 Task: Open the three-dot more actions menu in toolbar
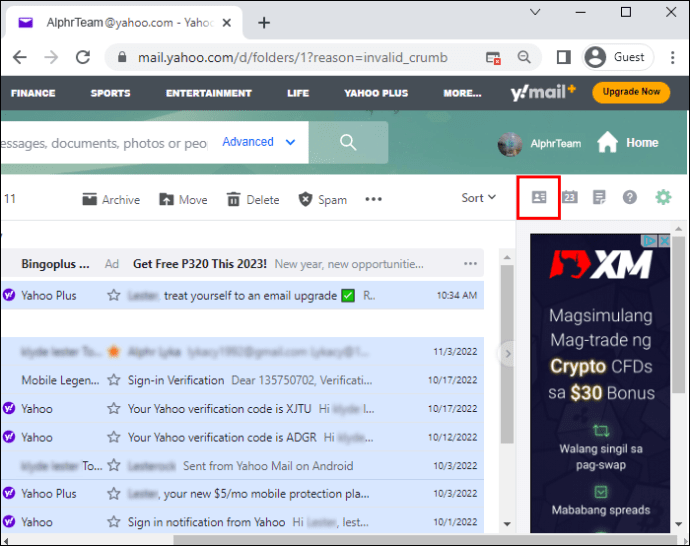pos(373,199)
